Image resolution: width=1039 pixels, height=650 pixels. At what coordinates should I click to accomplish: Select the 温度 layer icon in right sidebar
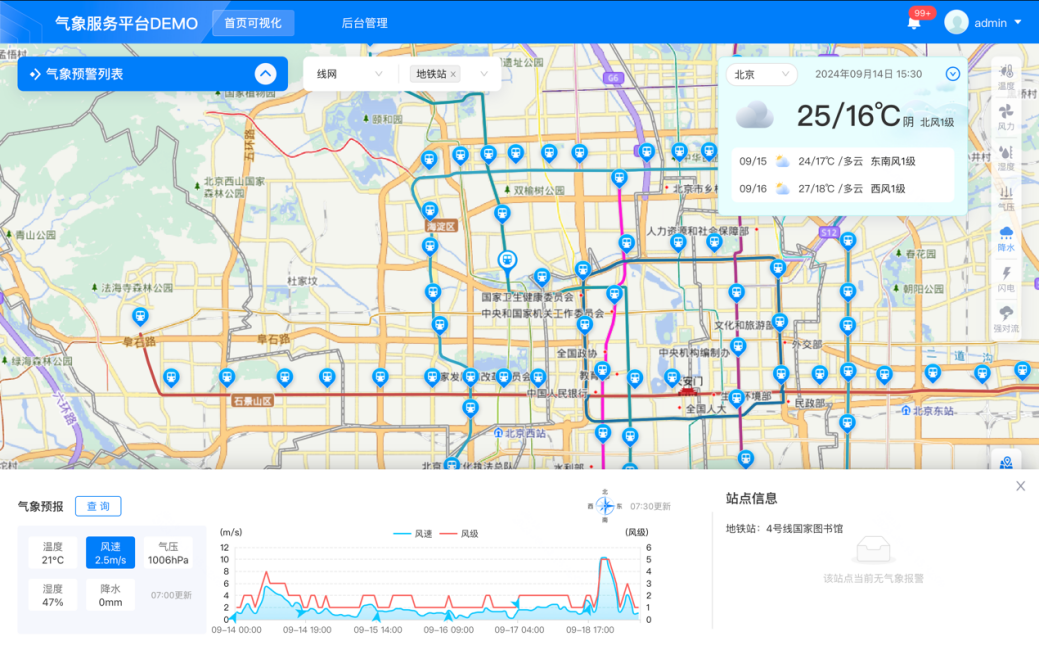[1006, 75]
